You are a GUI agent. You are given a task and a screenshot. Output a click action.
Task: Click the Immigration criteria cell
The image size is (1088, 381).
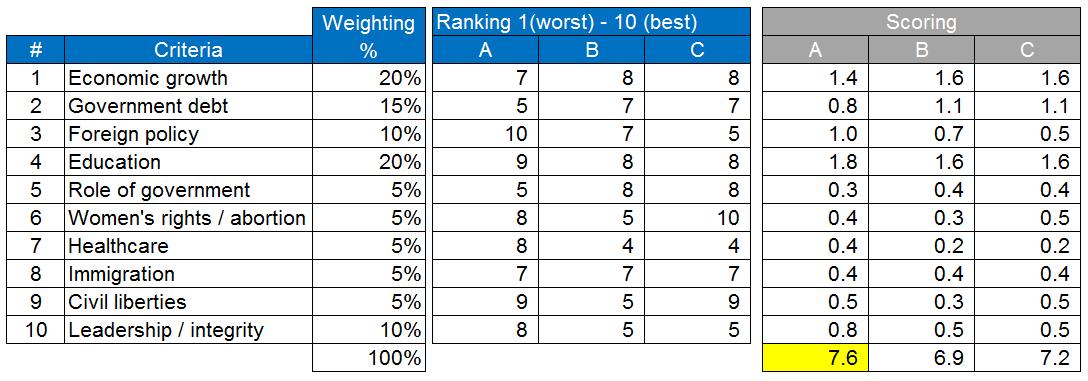188,274
